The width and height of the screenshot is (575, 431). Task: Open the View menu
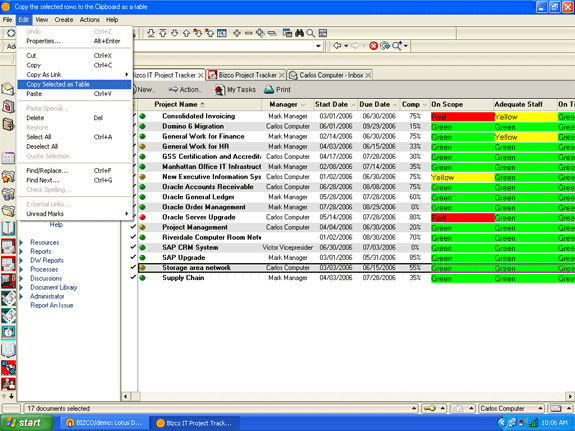(41, 20)
